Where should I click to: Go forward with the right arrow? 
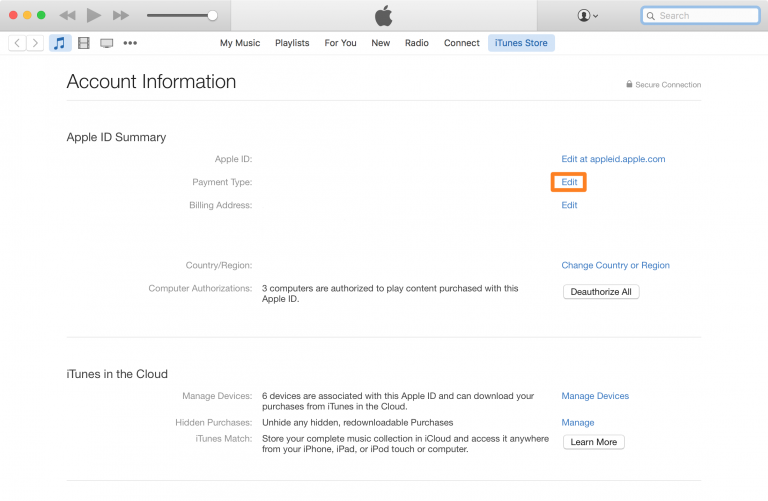point(35,43)
